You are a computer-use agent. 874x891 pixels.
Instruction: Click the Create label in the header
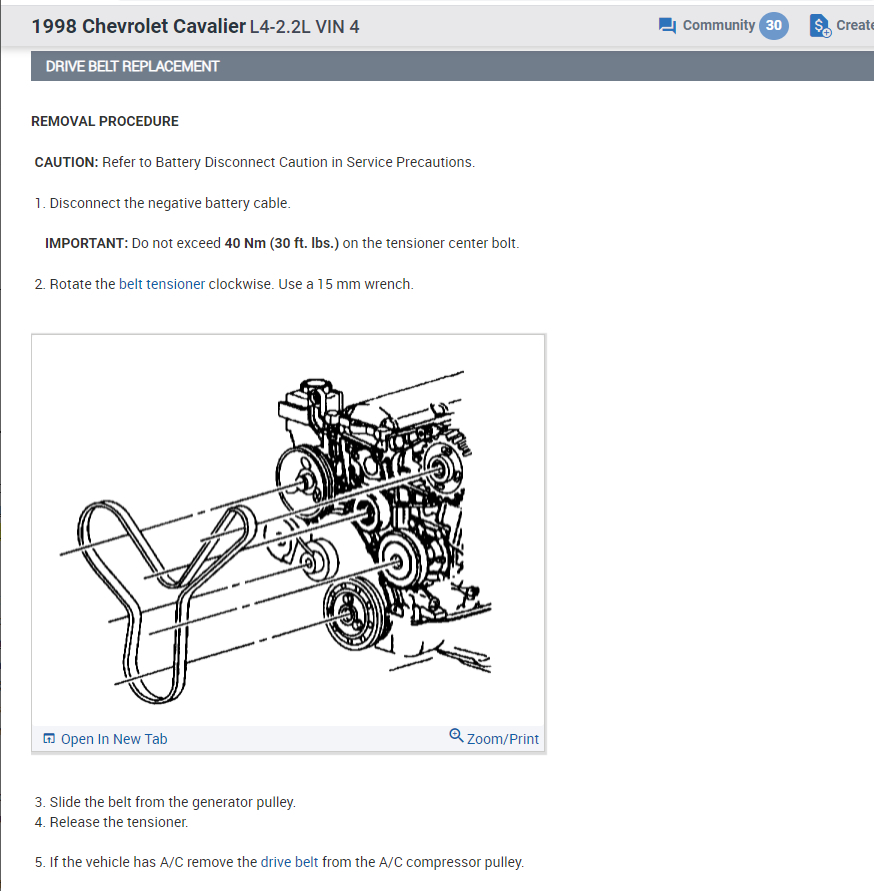855,26
